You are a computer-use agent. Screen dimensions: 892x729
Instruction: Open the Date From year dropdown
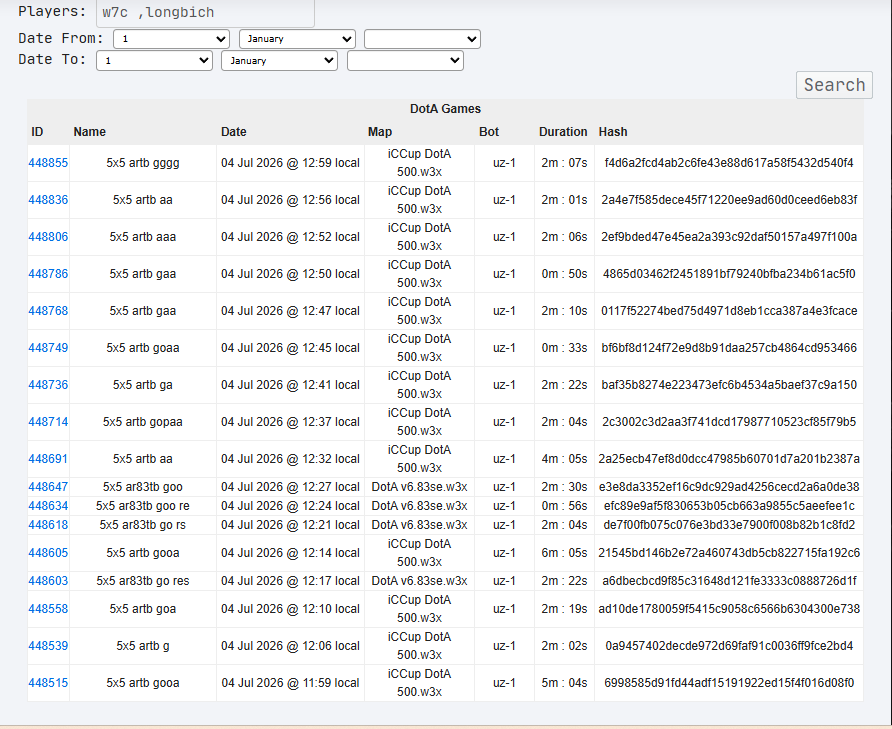click(422, 39)
